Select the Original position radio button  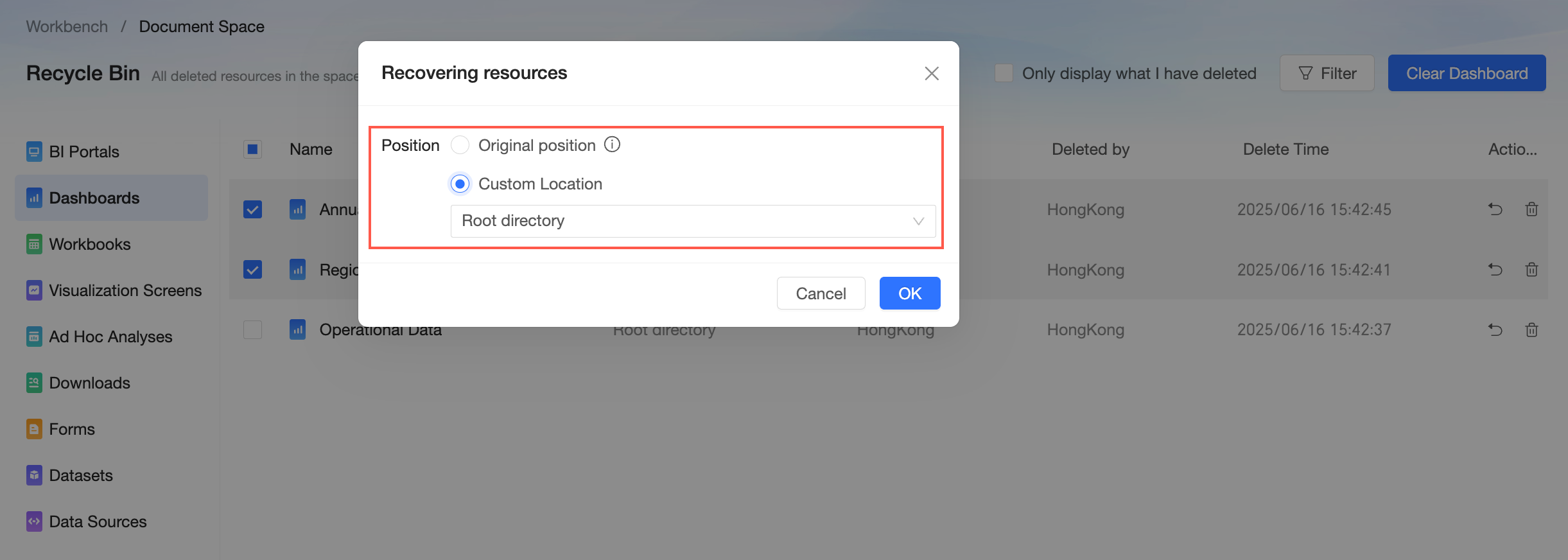[x=460, y=145]
